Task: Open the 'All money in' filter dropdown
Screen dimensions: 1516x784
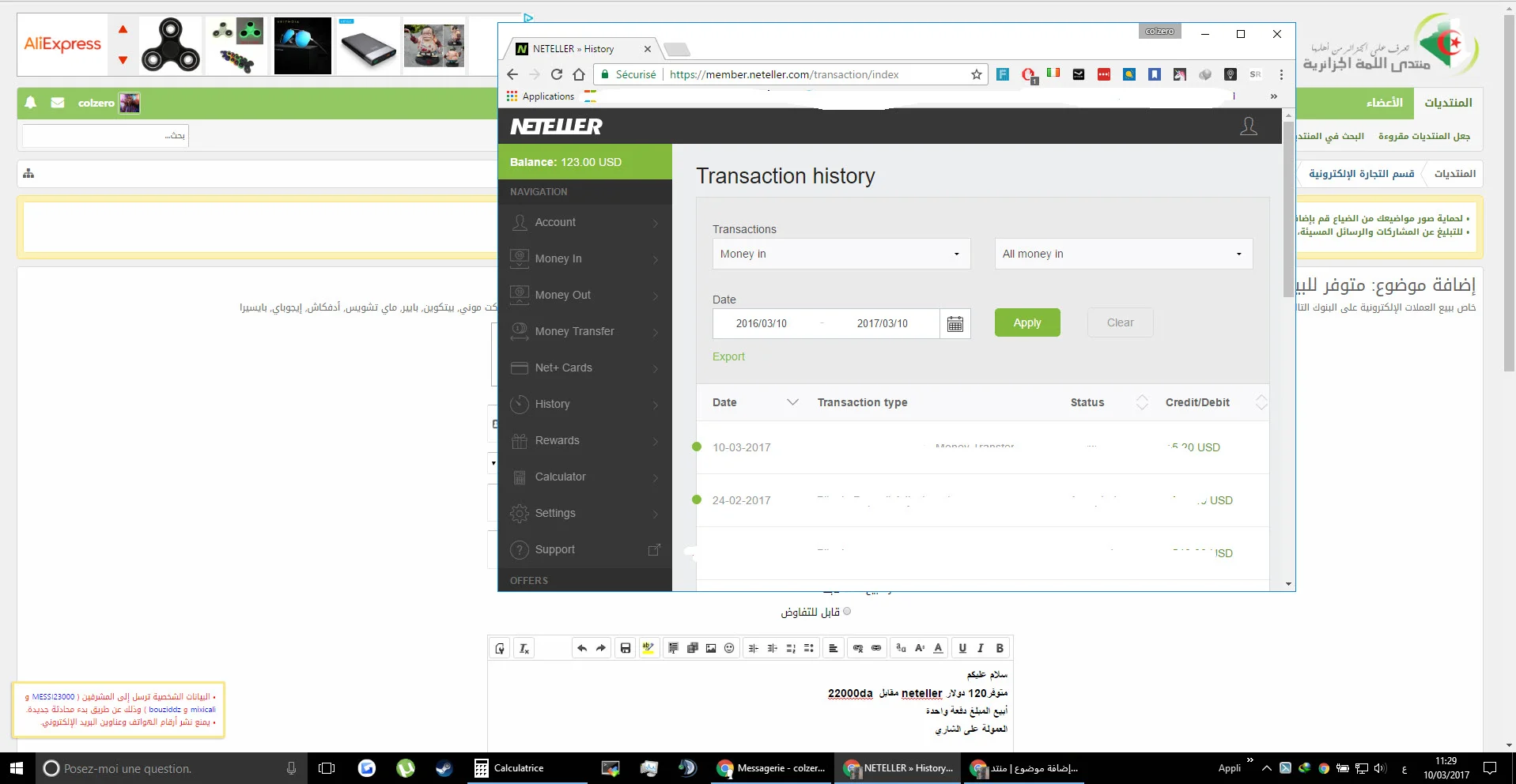Action: pyautogui.click(x=1123, y=254)
